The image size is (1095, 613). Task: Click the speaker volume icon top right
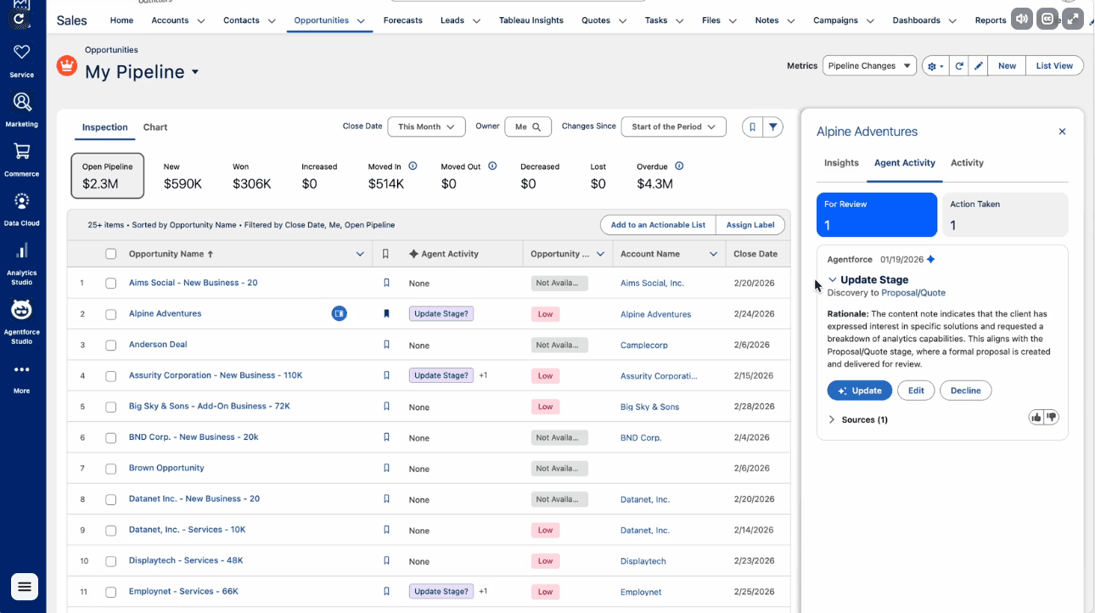[x=1022, y=20]
